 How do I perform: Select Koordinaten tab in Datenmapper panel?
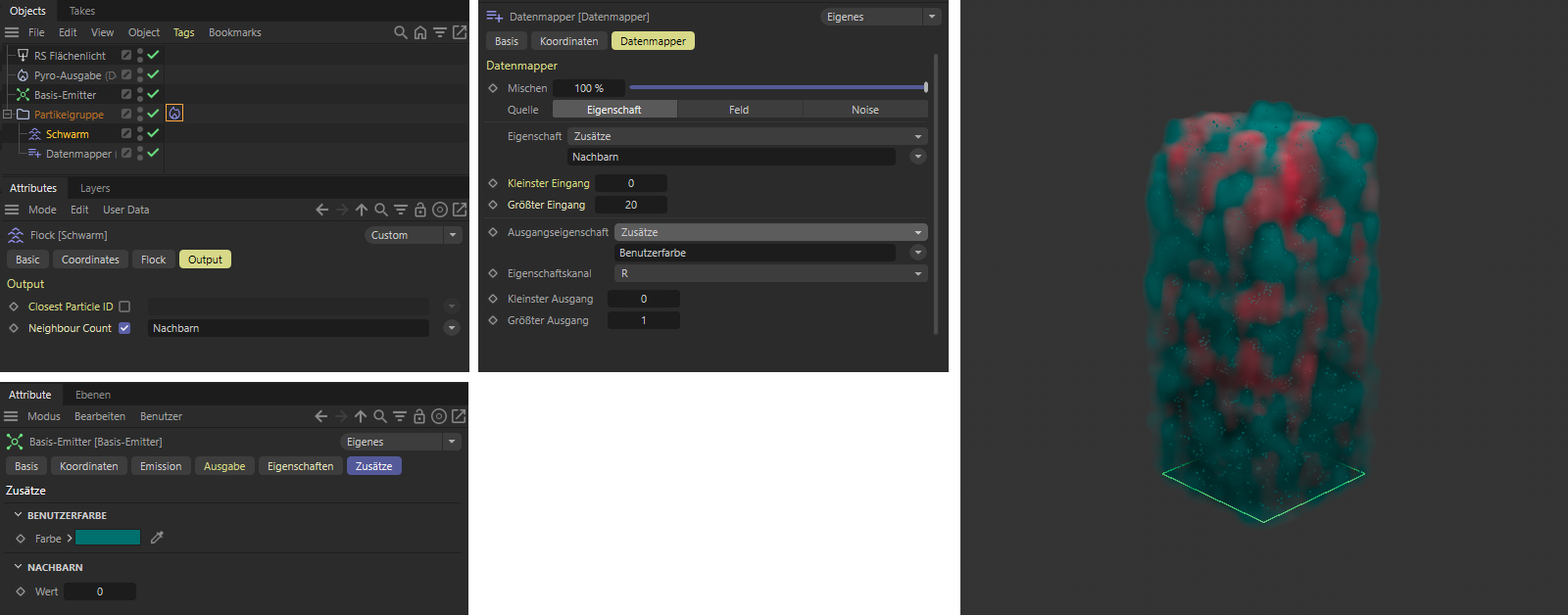(568, 41)
